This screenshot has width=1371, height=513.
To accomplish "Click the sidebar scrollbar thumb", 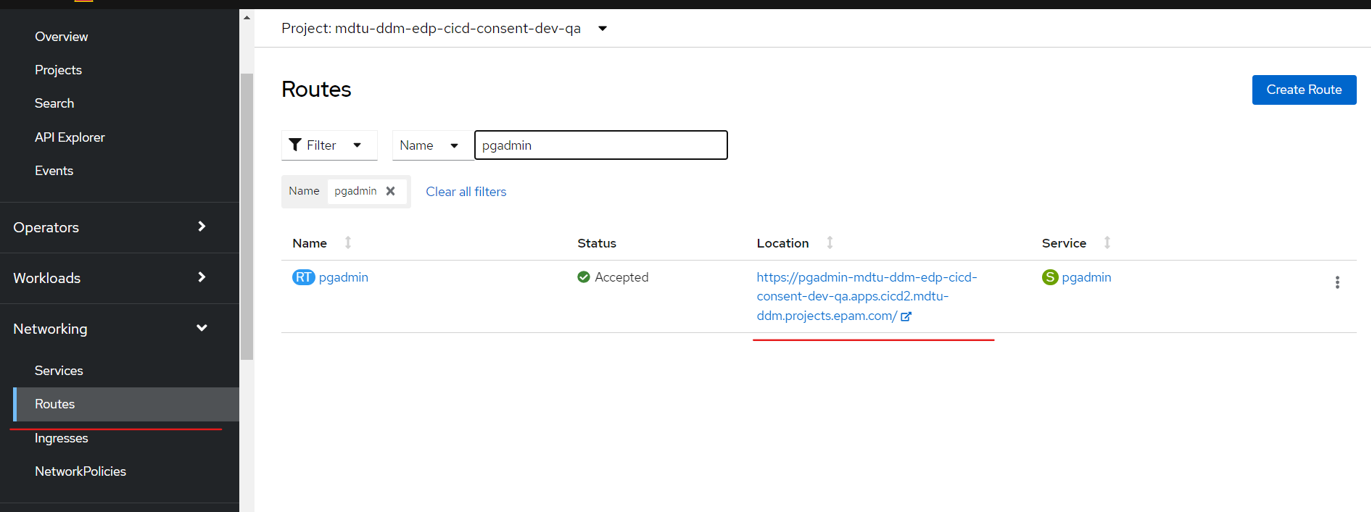I will [x=247, y=216].
